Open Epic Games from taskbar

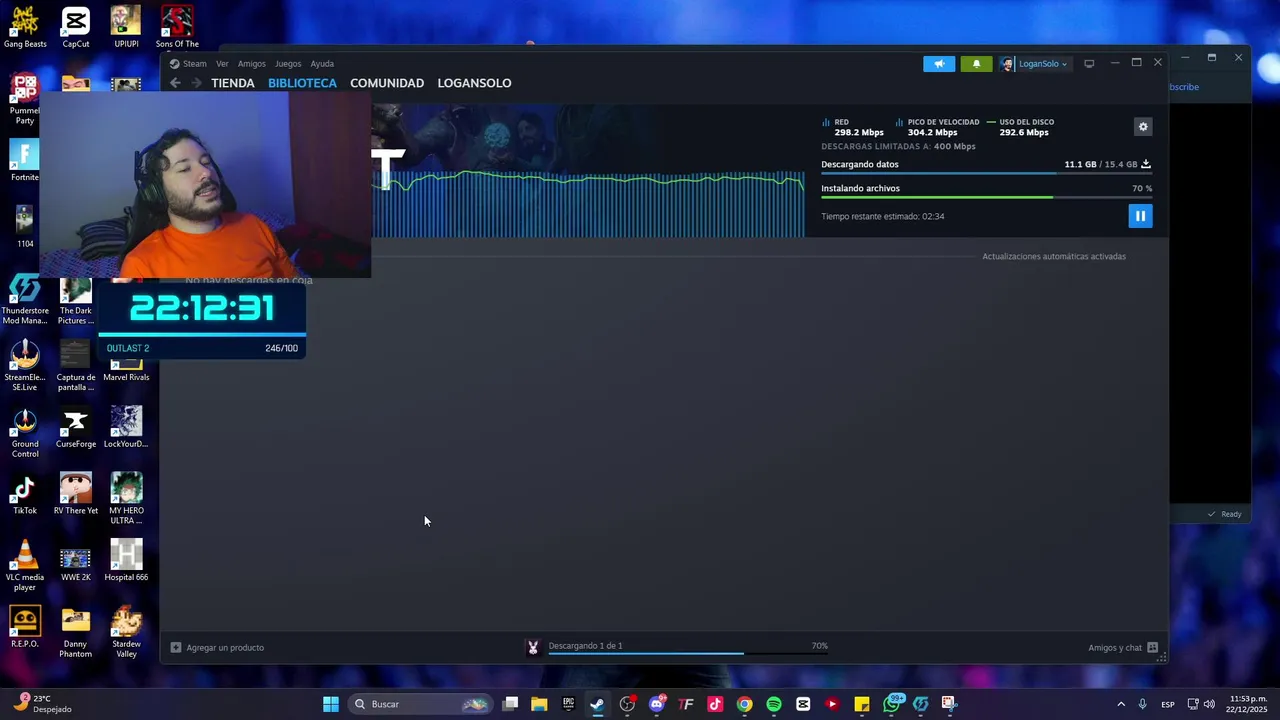568,704
